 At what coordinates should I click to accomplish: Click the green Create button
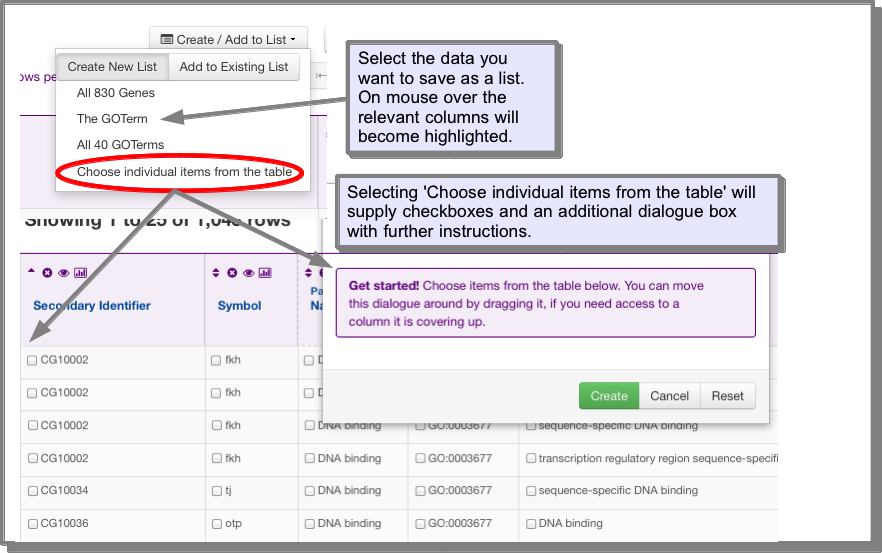[x=609, y=396]
